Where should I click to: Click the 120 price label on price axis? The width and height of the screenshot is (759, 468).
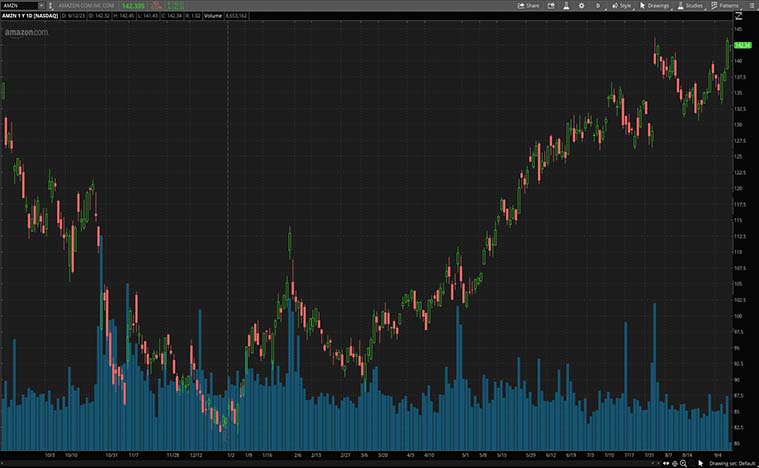[x=738, y=188]
